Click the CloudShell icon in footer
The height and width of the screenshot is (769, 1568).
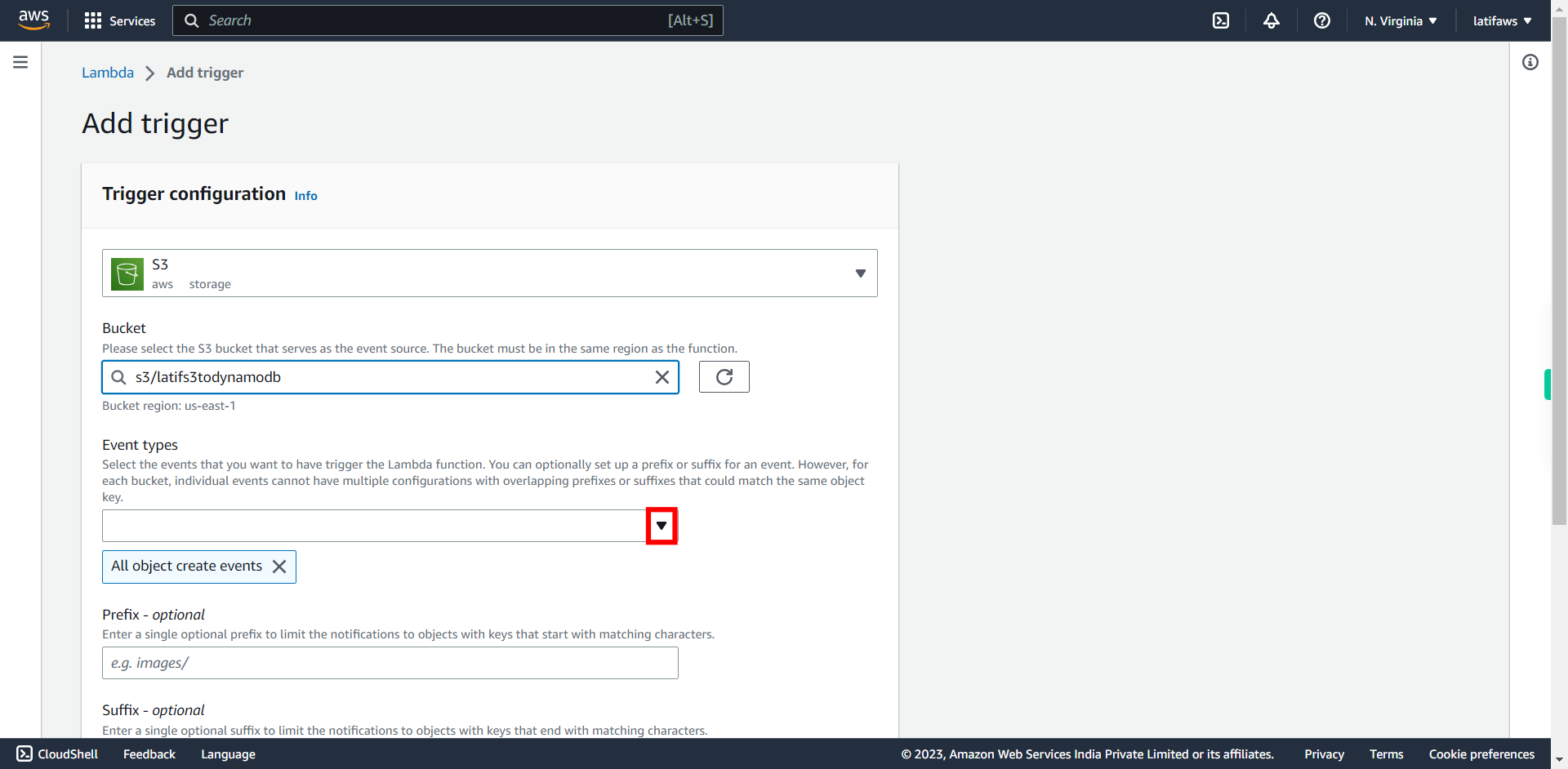coord(24,753)
